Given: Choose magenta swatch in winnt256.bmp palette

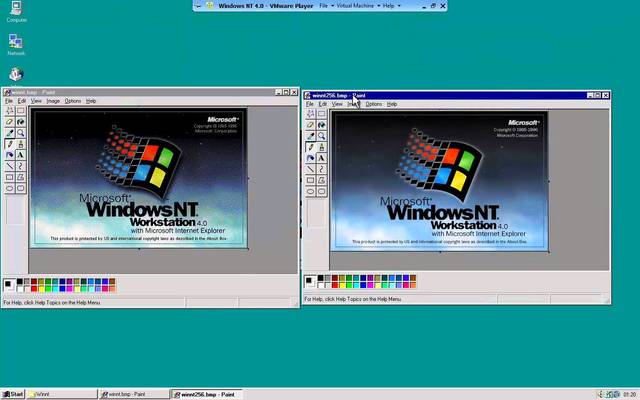Looking at the screenshot, I should point(370,285).
